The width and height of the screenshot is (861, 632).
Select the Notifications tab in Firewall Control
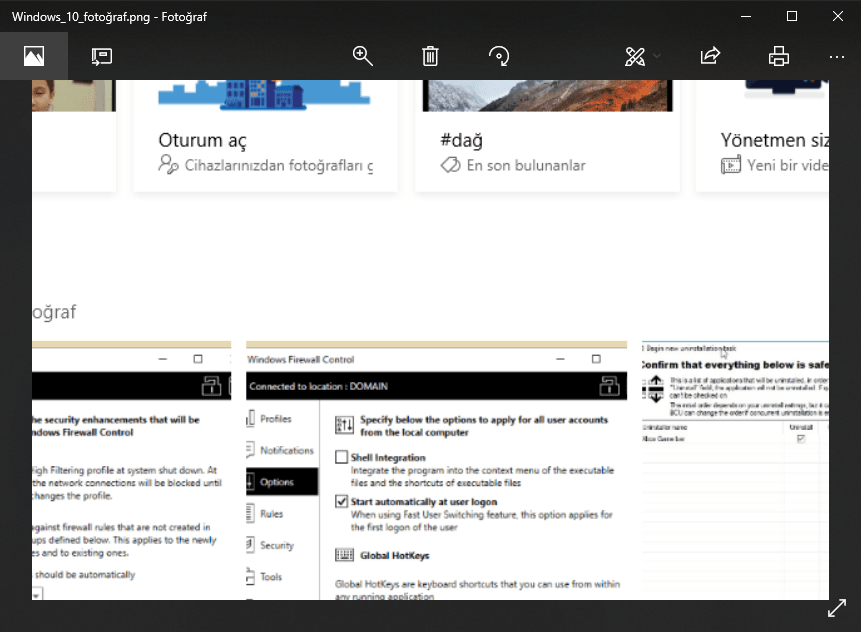tap(281, 450)
